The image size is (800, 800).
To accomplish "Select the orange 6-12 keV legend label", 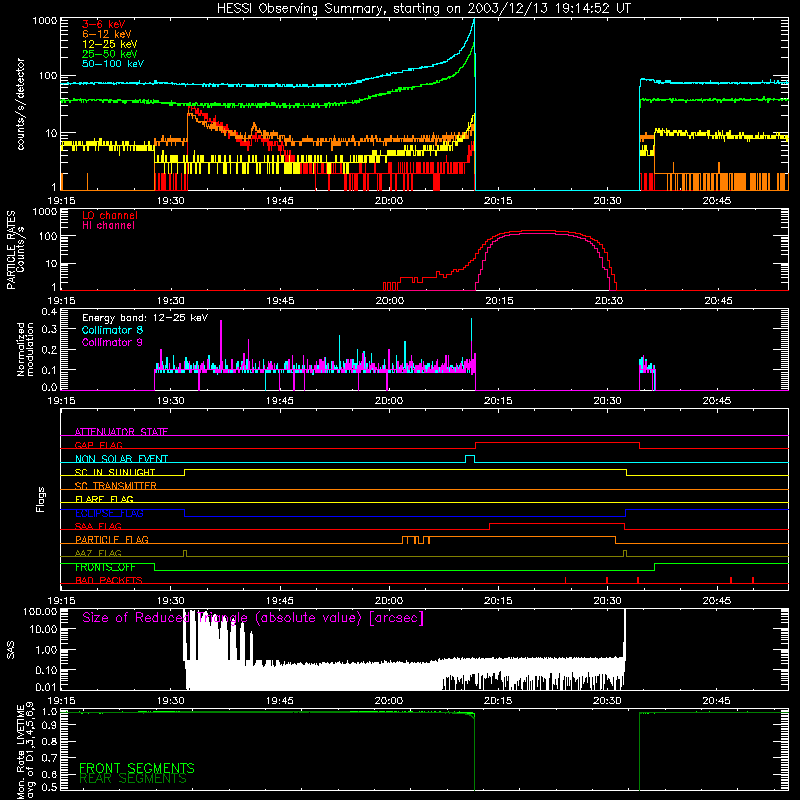I will 107,34.
